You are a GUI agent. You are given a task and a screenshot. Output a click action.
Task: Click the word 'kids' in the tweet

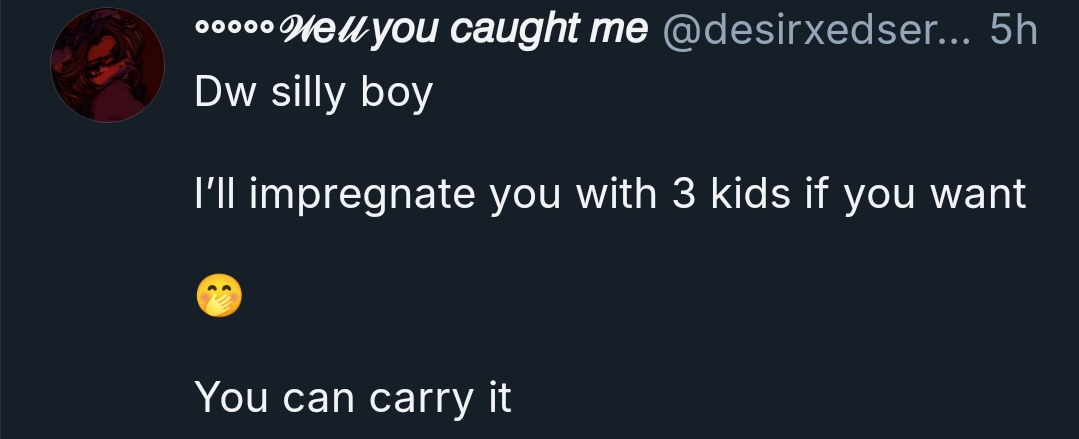coord(750,193)
